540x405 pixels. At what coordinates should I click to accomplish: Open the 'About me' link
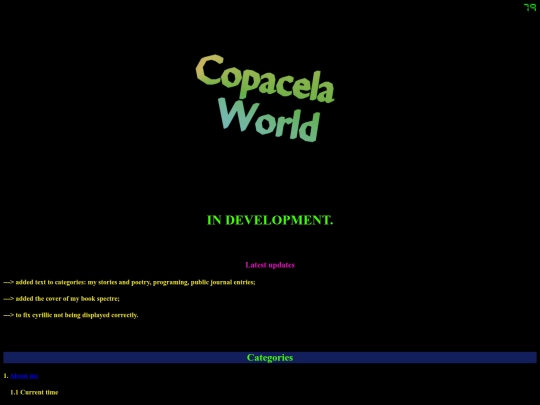tap(24, 376)
